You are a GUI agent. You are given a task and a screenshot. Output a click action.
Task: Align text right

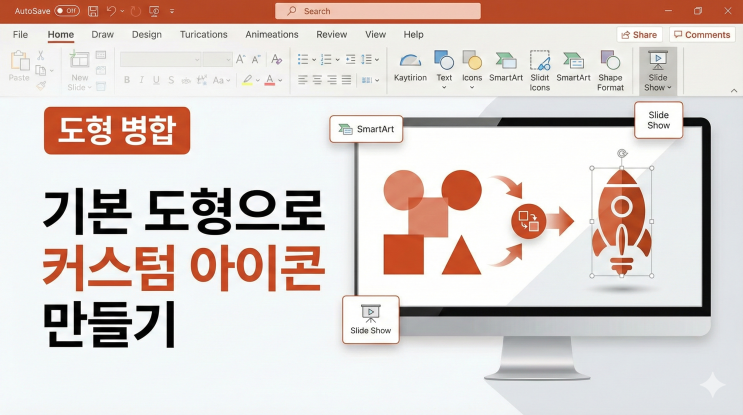(332, 80)
